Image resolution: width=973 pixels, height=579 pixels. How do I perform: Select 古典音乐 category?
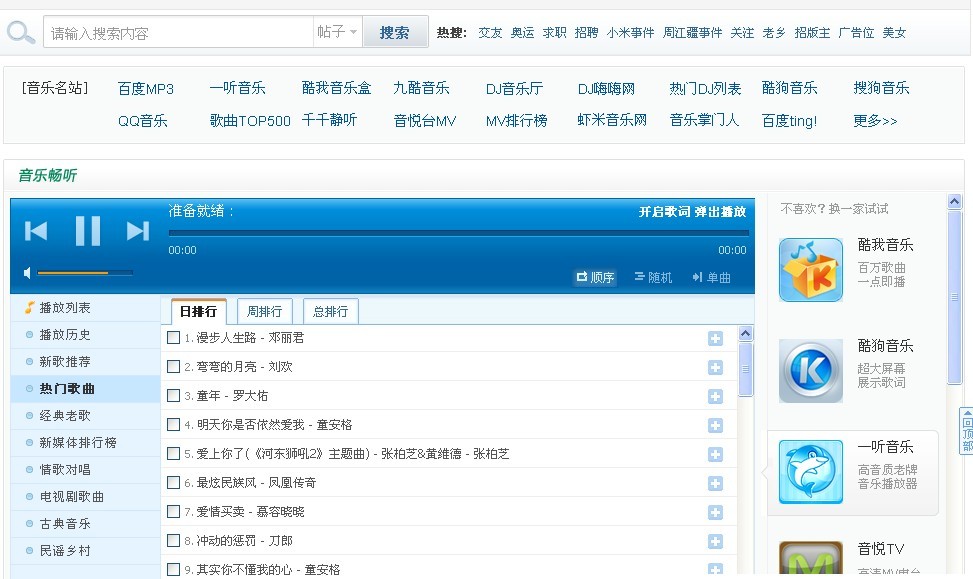(x=65, y=524)
